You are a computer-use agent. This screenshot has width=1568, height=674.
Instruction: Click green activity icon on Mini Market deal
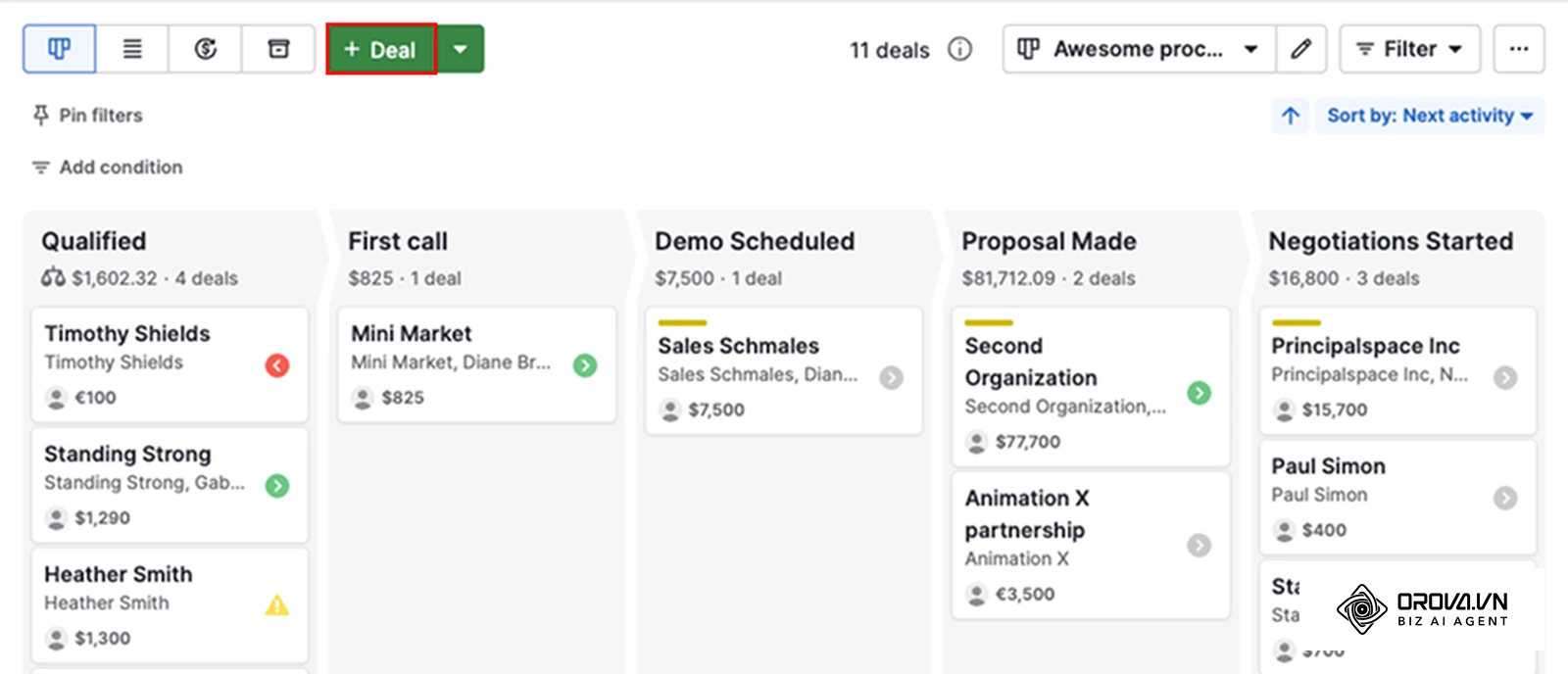coord(585,365)
